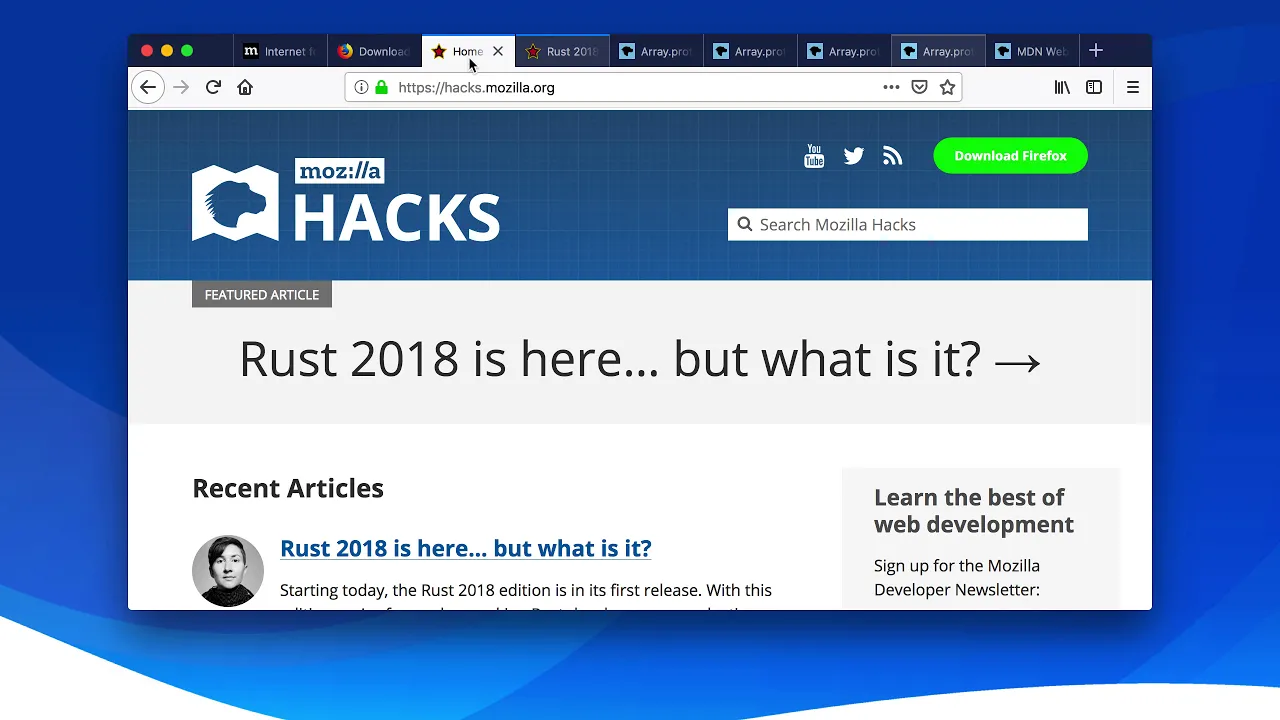Save page to Pocket icon
The height and width of the screenshot is (720, 1280).
(919, 87)
